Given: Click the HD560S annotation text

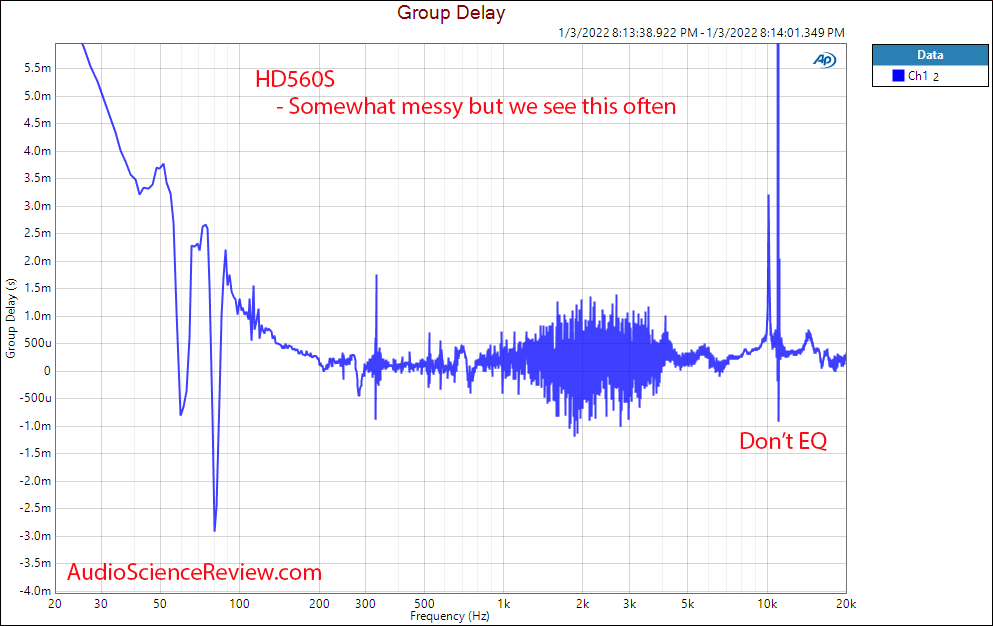Looking at the screenshot, I should pos(295,79).
